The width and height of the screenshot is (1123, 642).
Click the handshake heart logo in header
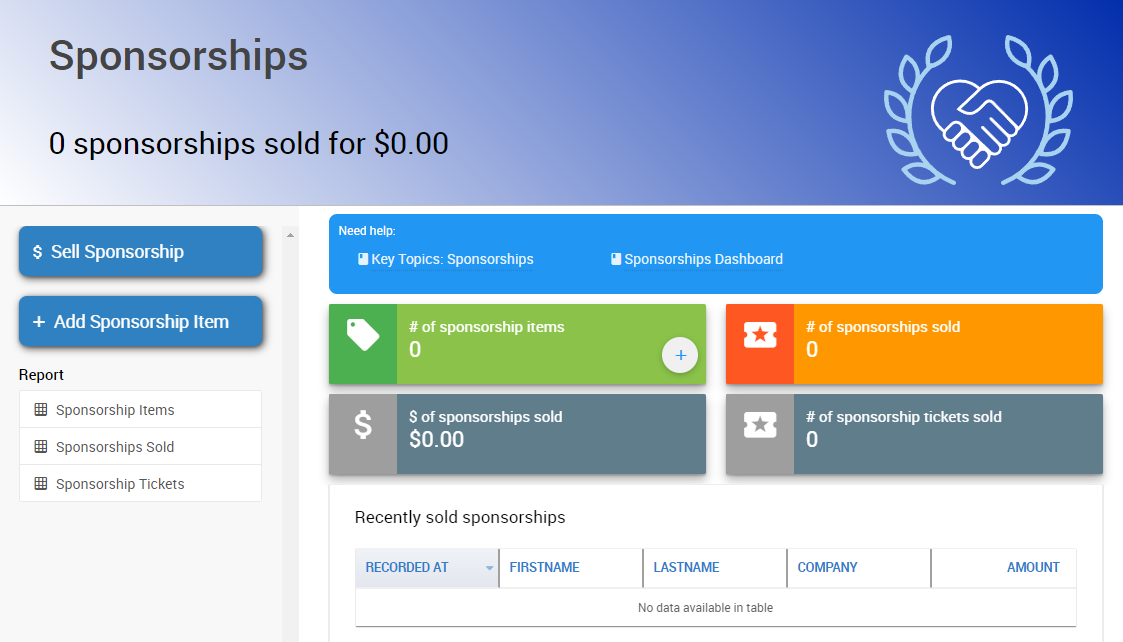(x=979, y=112)
